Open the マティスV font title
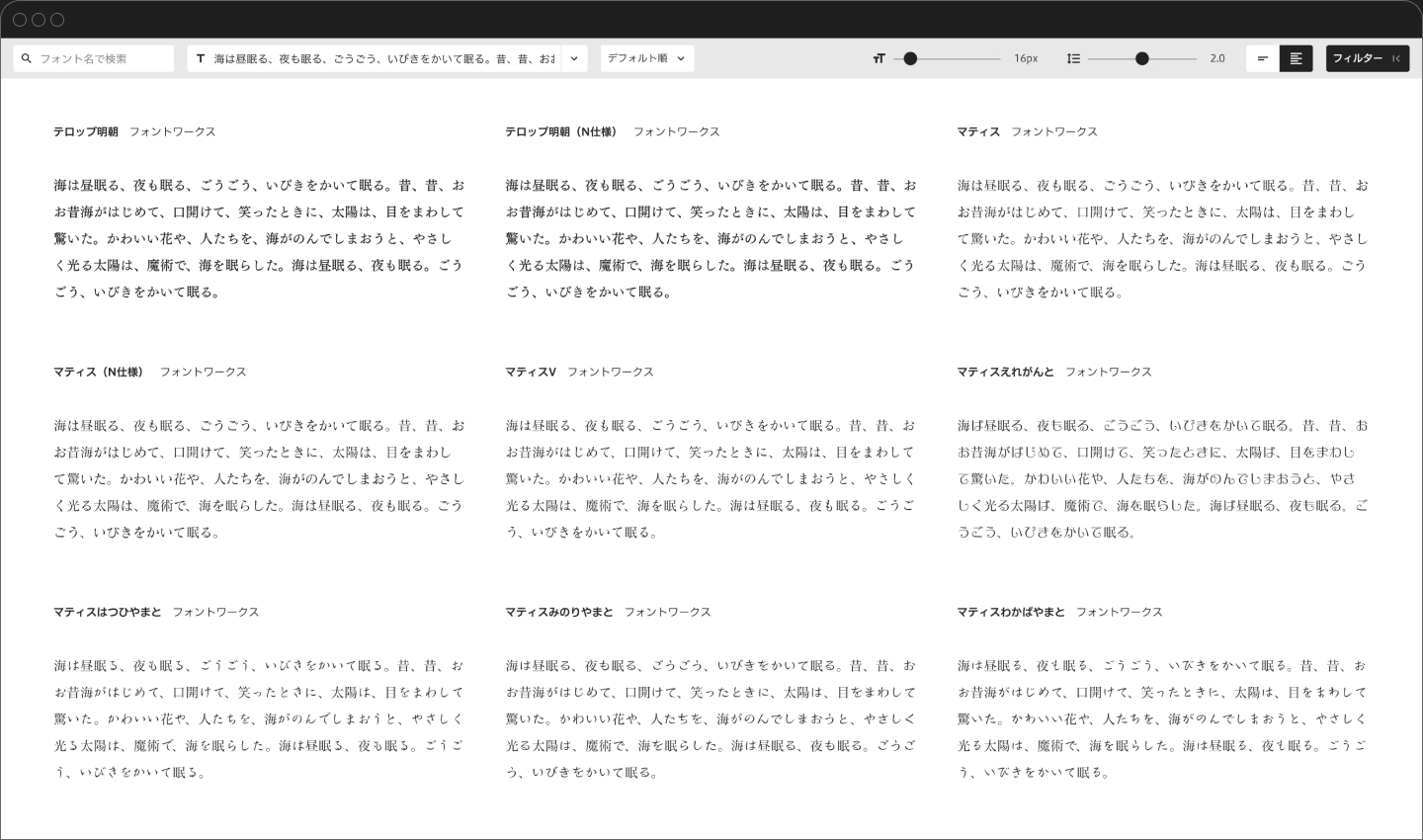The height and width of the screenshot is (840, 1423). coord(531,372)
